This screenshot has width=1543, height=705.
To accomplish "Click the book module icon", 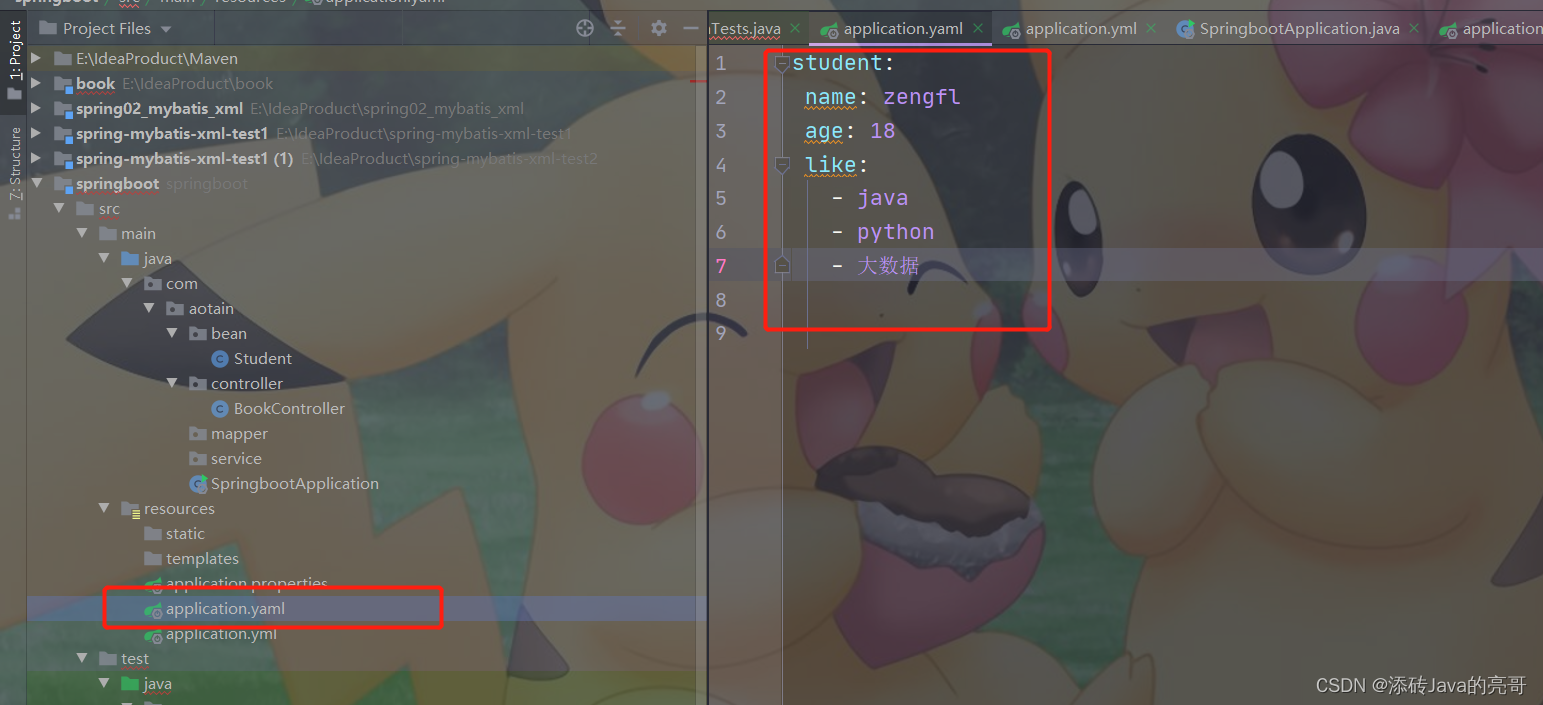I will 63,84.
